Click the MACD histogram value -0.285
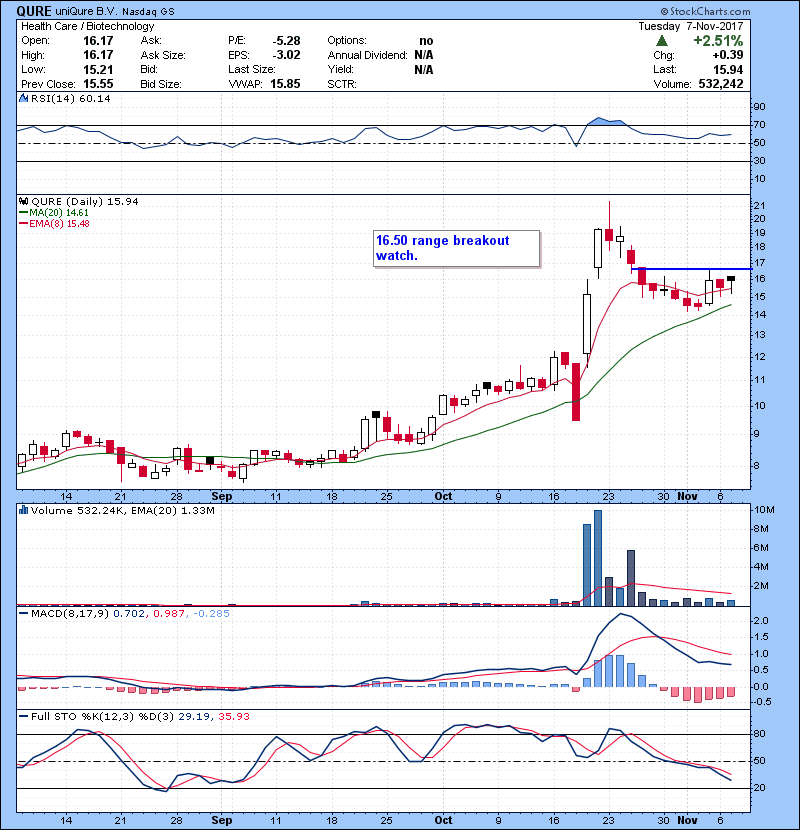Viewport: 800px width, 830px height. (x=212, y=614)
